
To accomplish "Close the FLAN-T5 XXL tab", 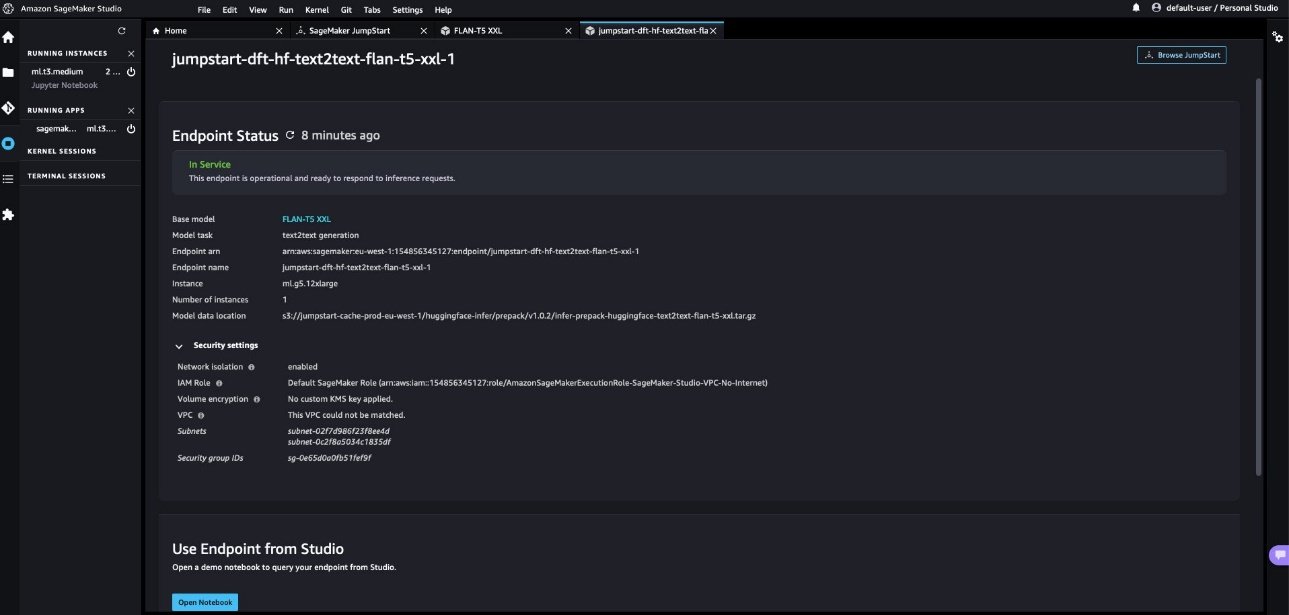I will coord(568,31).
